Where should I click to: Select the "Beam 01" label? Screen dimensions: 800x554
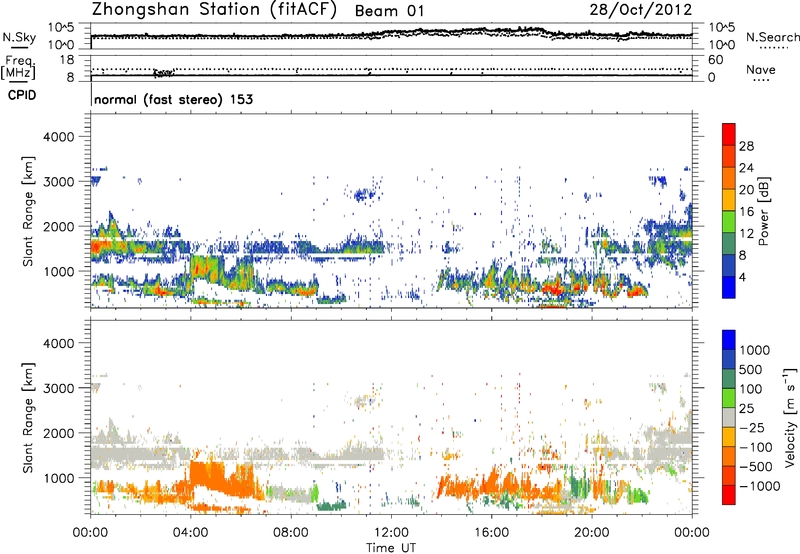point(389,11)
